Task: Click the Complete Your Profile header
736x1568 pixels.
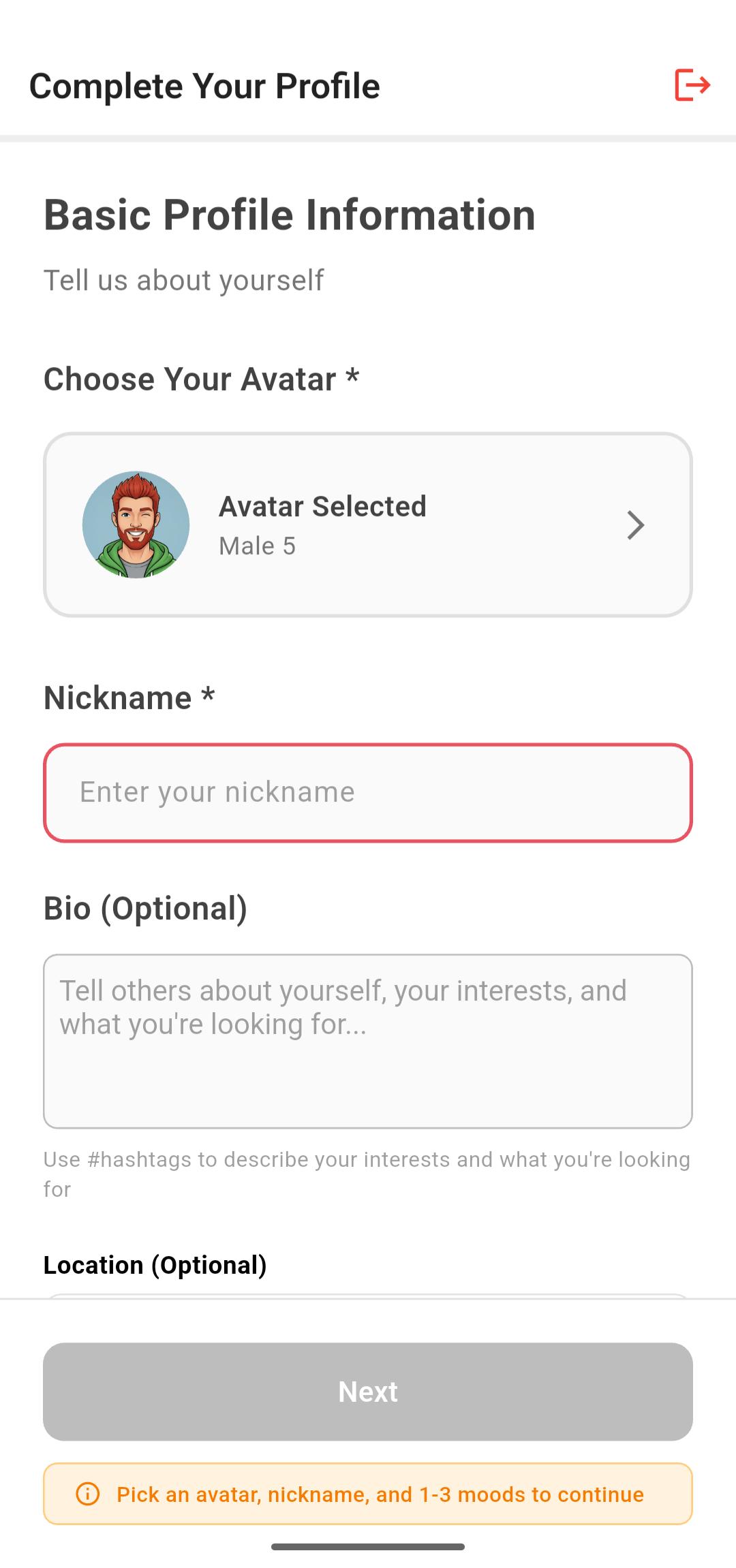Action: [204, 85]
